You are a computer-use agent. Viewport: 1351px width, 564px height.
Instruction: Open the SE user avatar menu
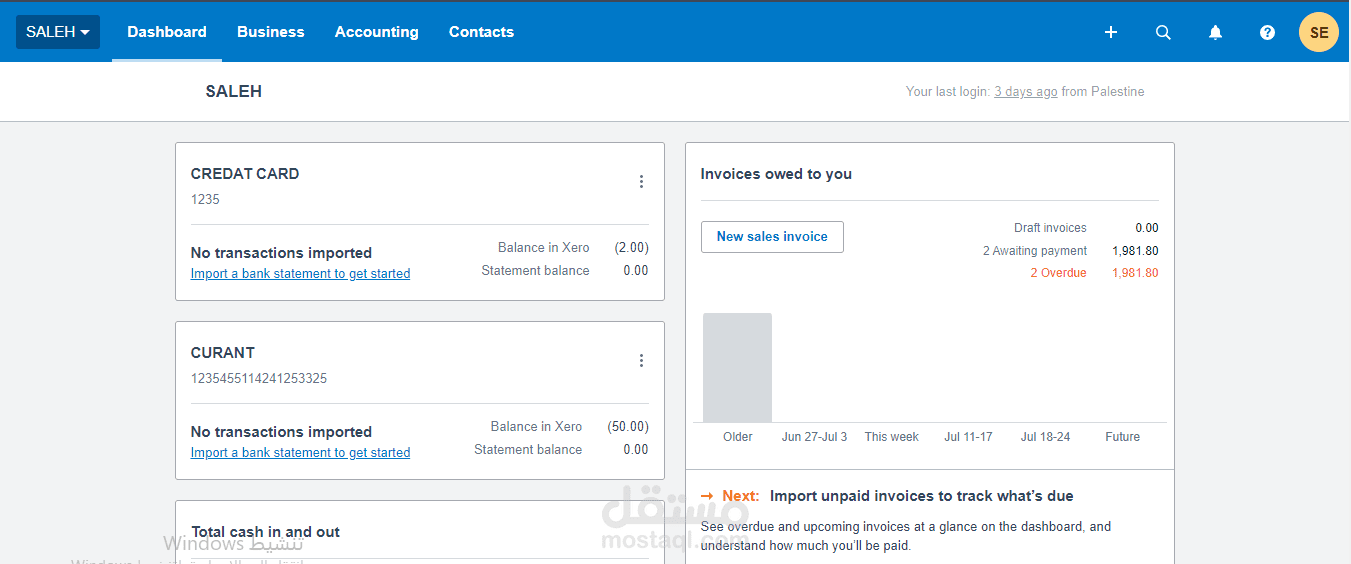click(1319, 32)
